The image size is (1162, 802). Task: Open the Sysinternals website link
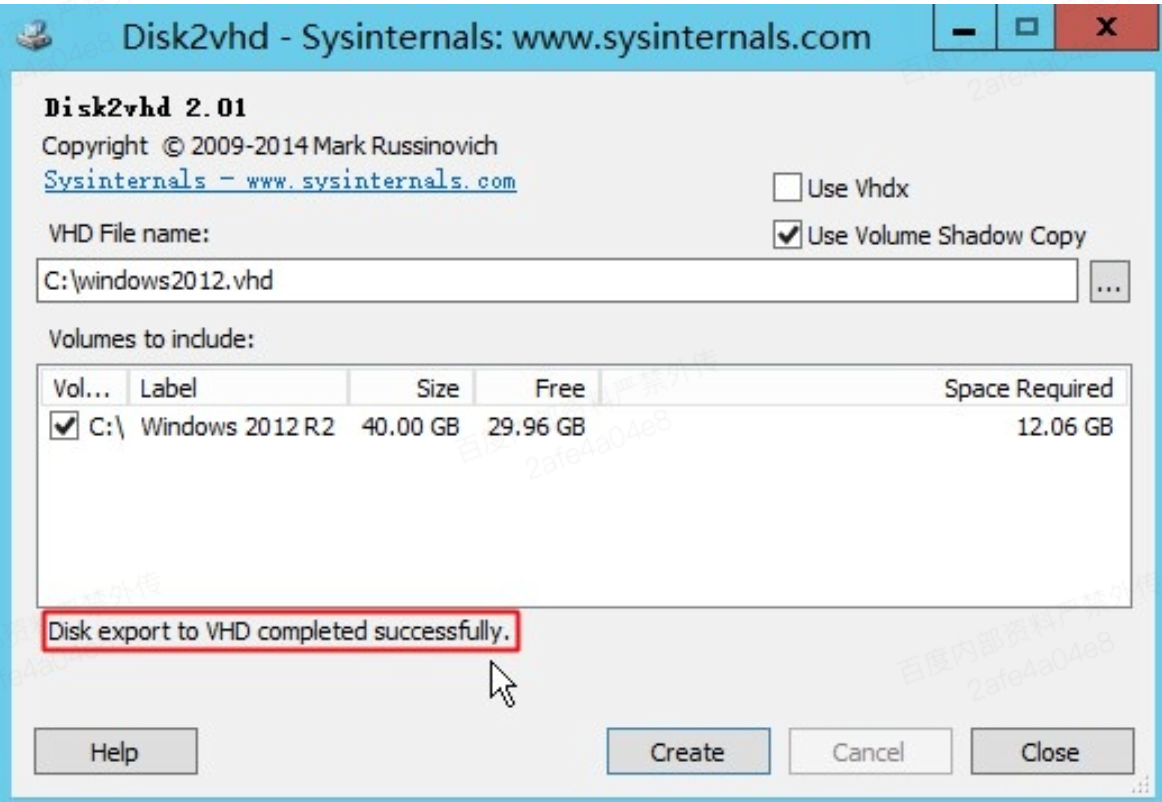279,182
